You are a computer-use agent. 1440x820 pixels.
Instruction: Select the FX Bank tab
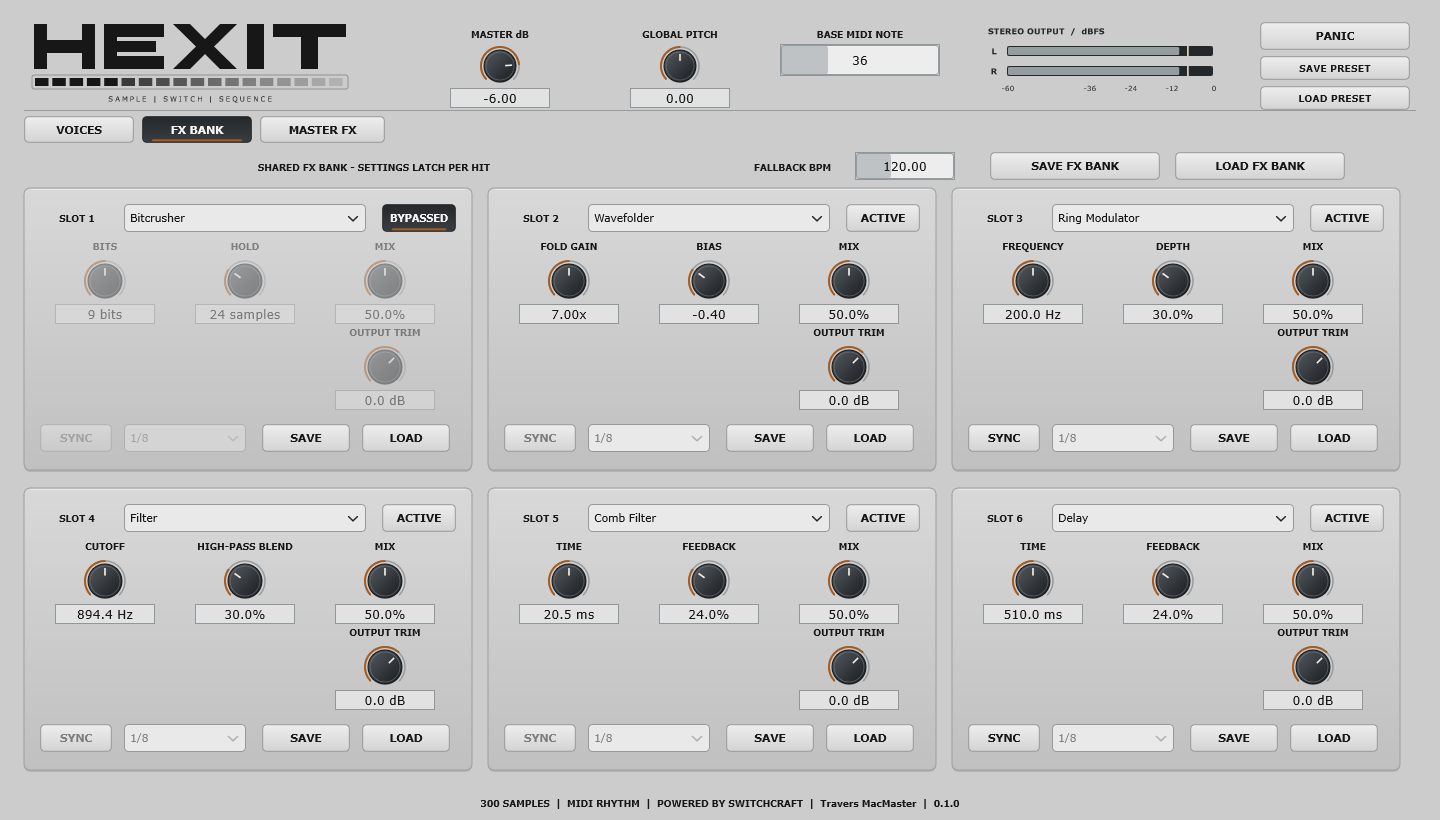(x=197, y=130)
